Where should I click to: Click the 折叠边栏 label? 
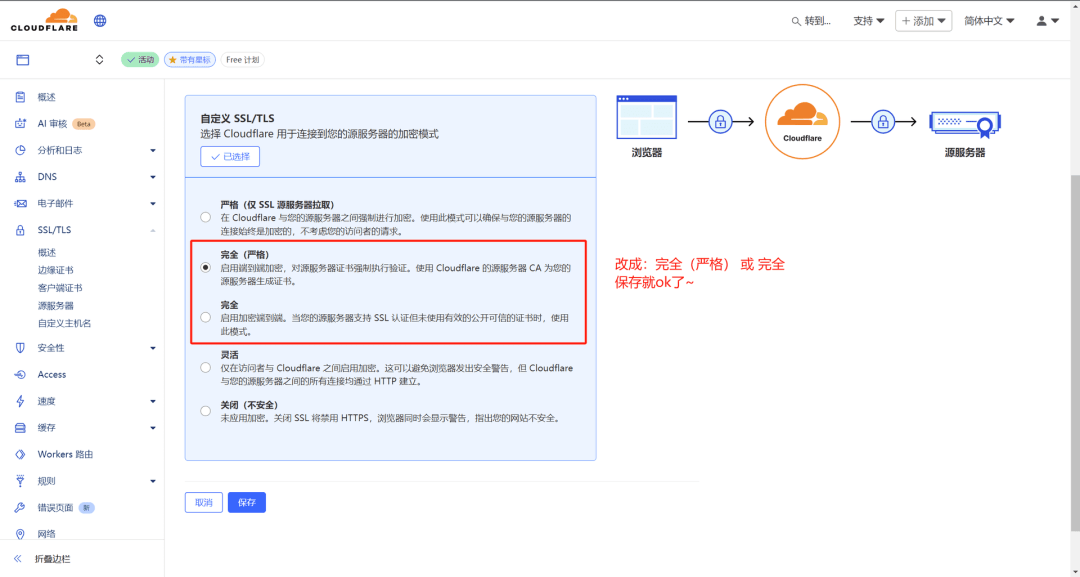tap(53, 559)
